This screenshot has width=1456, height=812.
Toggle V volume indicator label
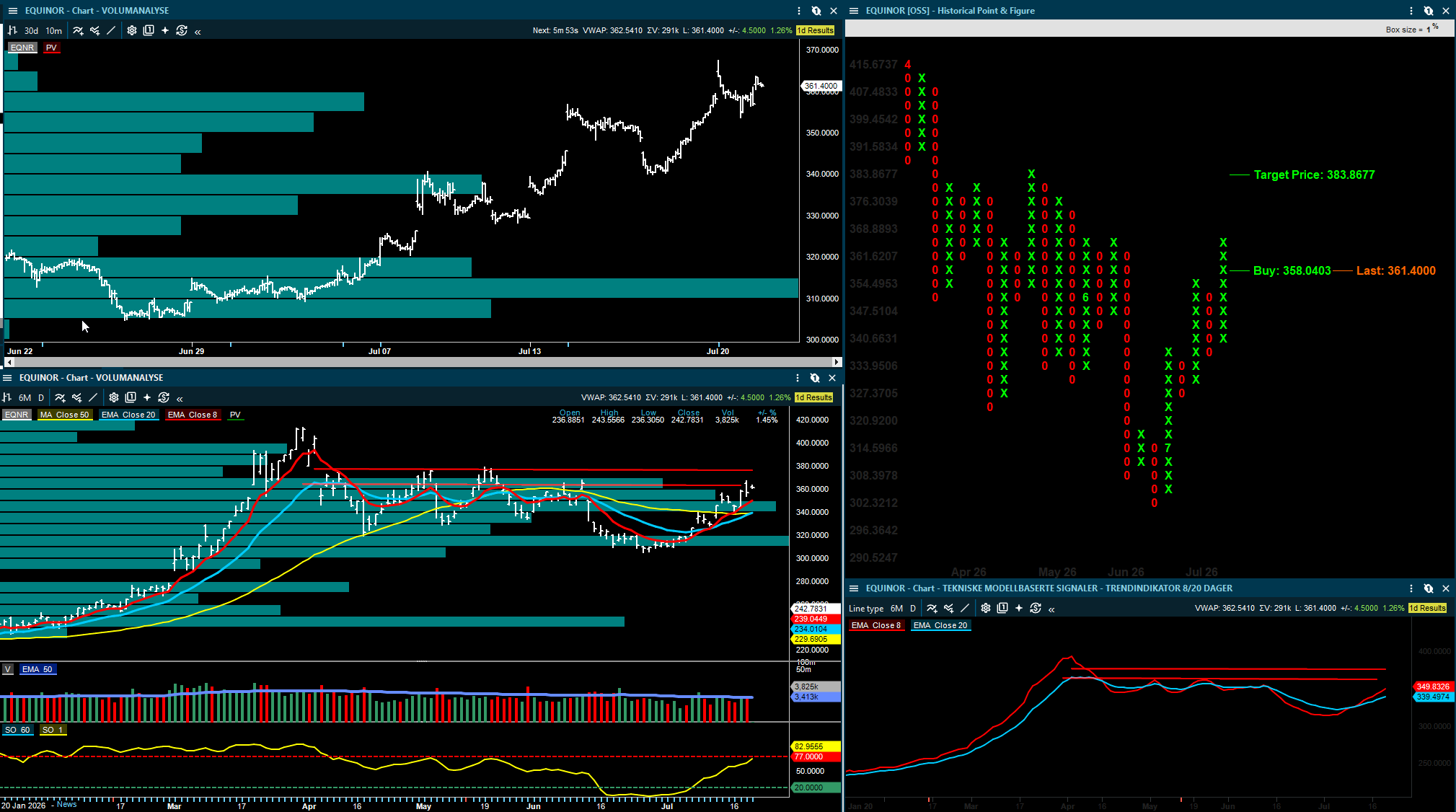click(7, 669)
